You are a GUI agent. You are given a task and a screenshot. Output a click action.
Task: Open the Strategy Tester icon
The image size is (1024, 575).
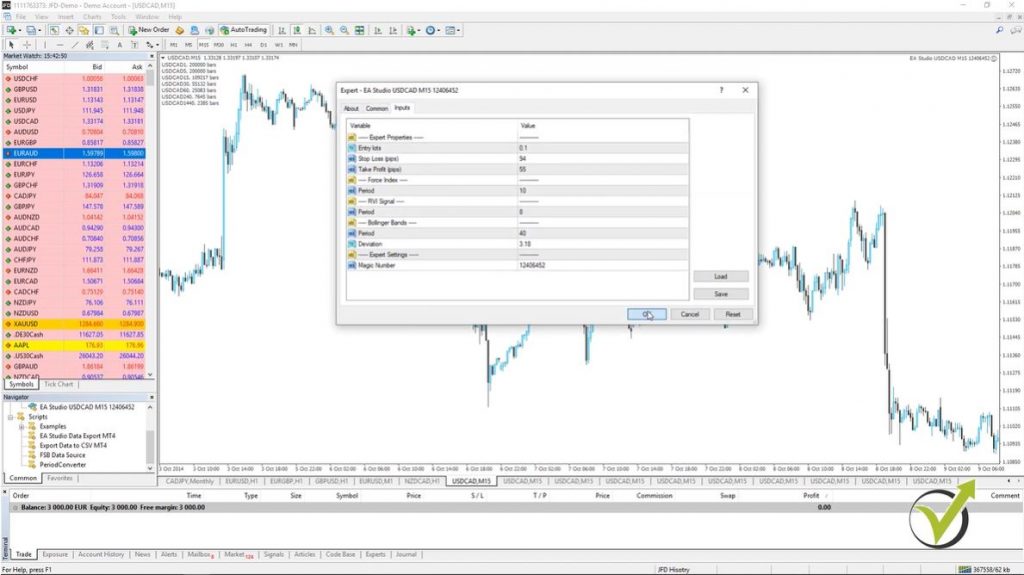click(x=114, y=30)
